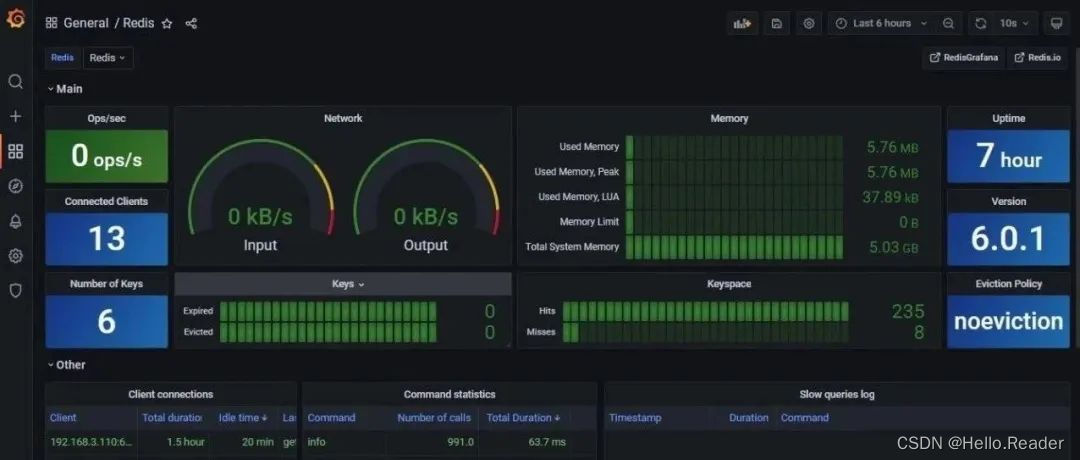Open the RedisGrafana external link
Image resolution: width=1080 pixels, height=460 pixels.
click(964, 58)
